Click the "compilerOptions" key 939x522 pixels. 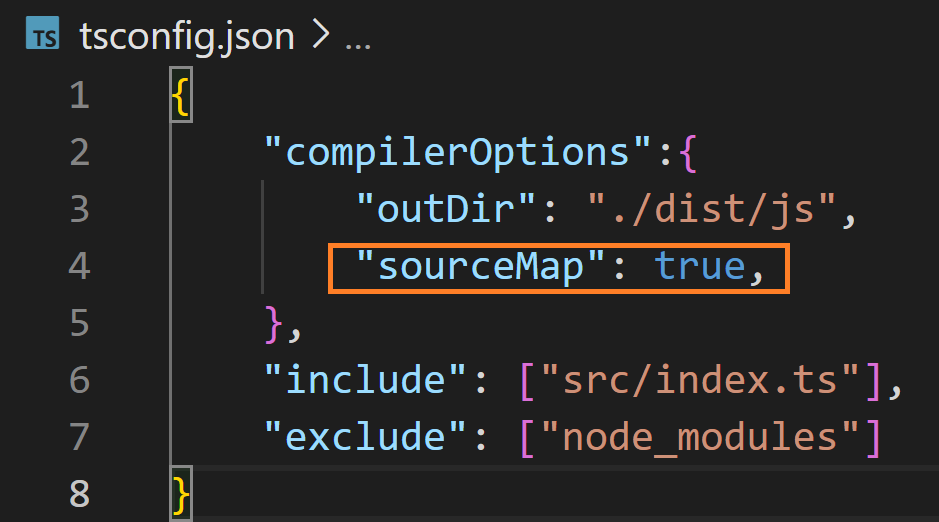click(x=458, y=152)
